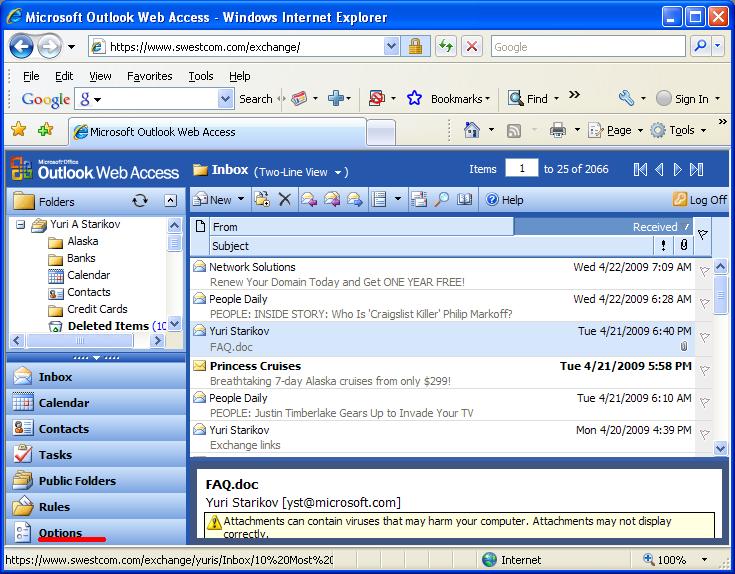Click the Check Messages icon in mail toolbar
735x574 pixels.
(419, 200)
